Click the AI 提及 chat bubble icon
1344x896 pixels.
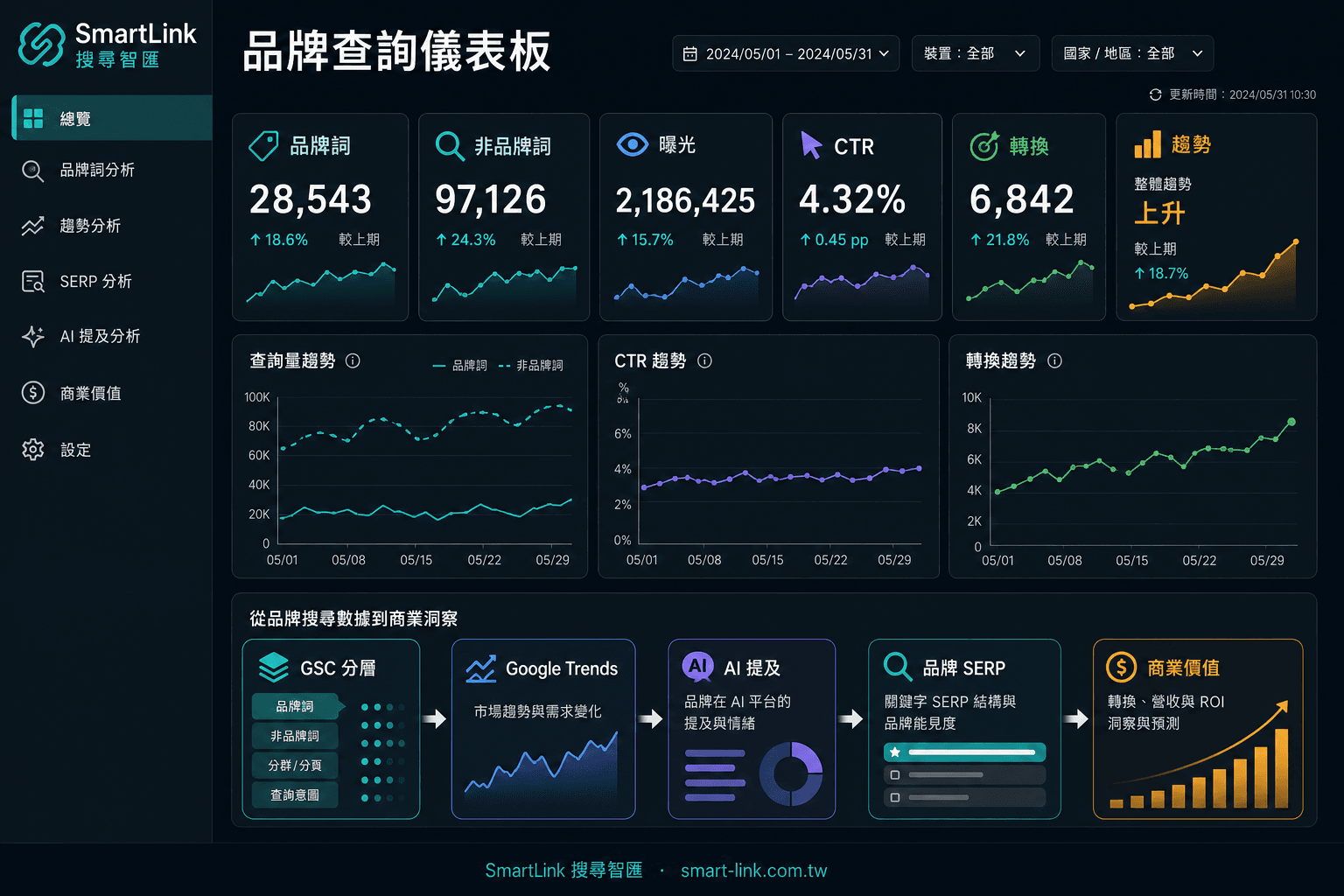pyautogui.click(x=697, y=668)
